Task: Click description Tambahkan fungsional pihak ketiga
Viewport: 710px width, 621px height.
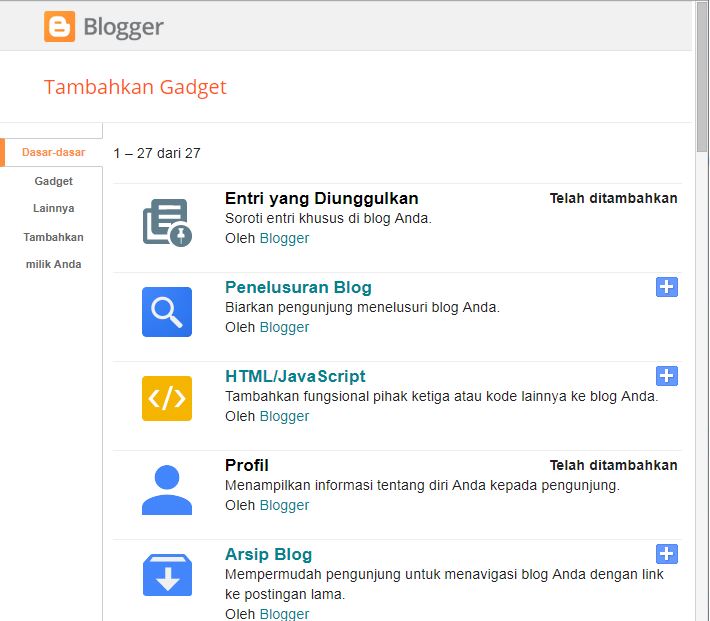Action: (441, 396)
